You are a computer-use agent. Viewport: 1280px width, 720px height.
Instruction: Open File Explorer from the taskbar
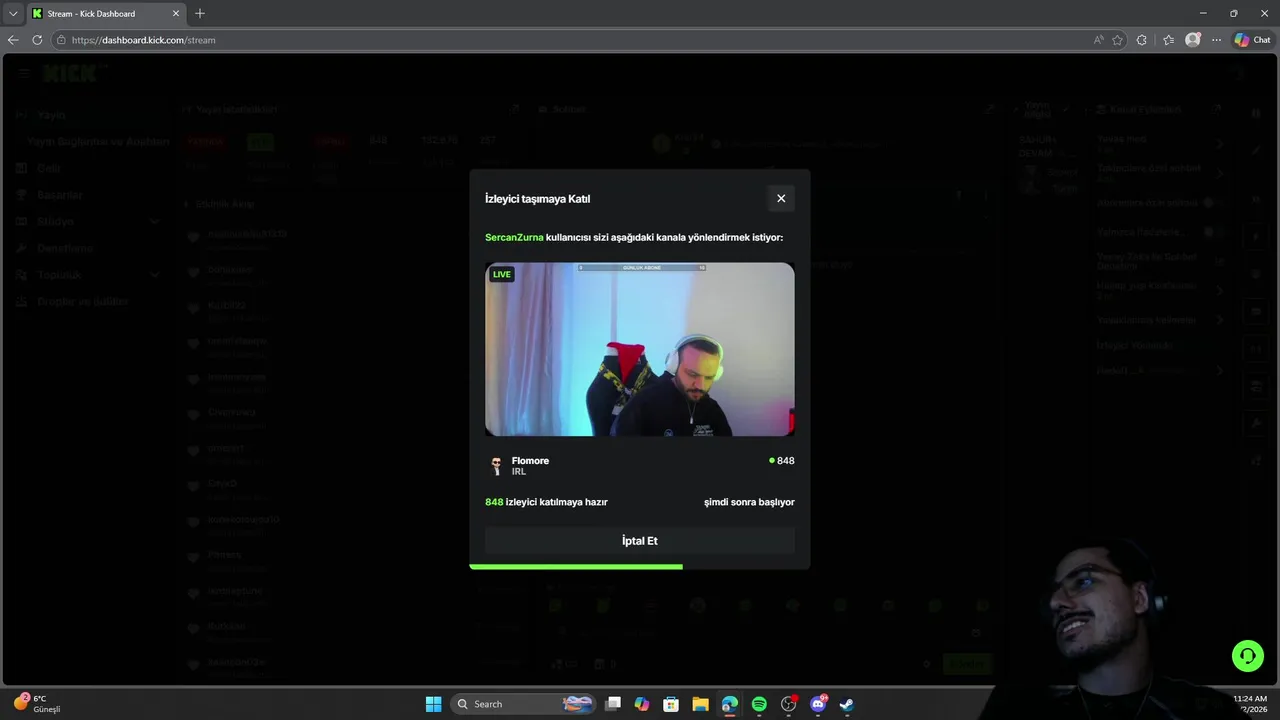700,704
